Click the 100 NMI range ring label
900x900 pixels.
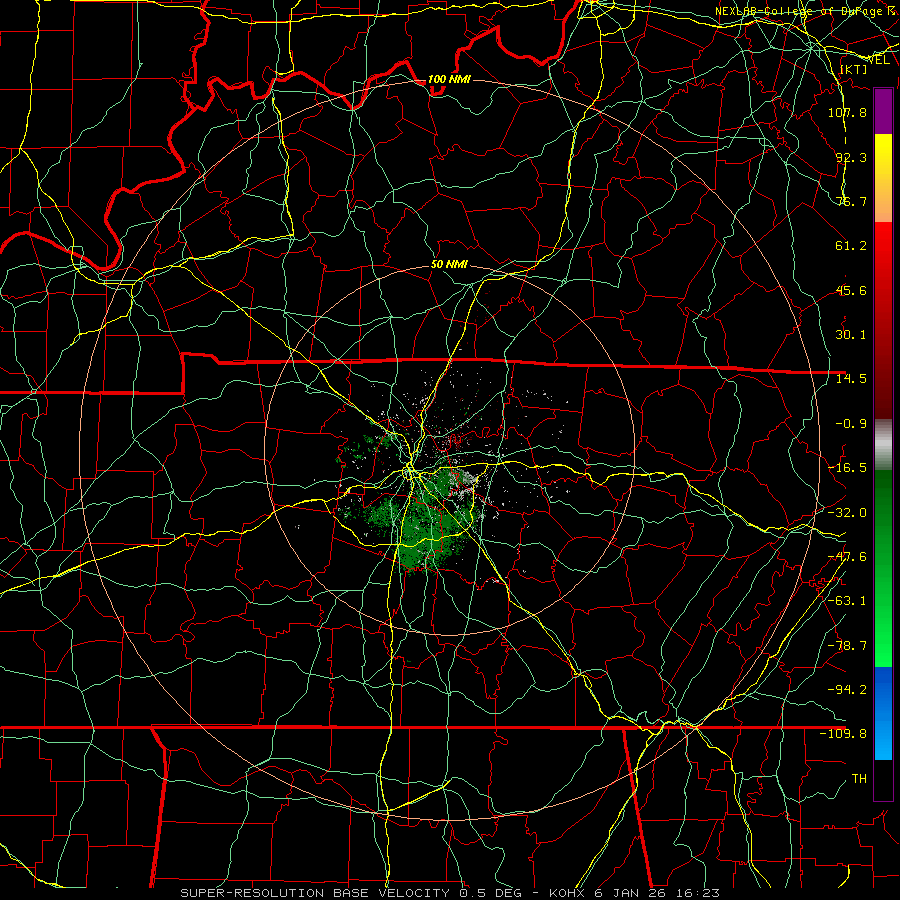(x=449, y=79)
